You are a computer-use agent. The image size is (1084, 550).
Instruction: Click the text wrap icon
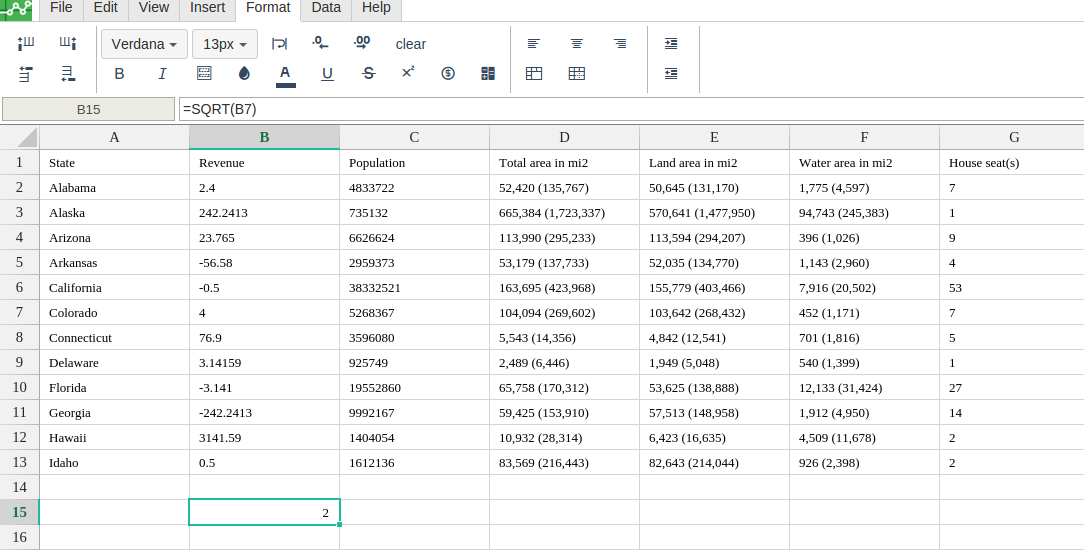pyautogui.click(x=280, y=43)
